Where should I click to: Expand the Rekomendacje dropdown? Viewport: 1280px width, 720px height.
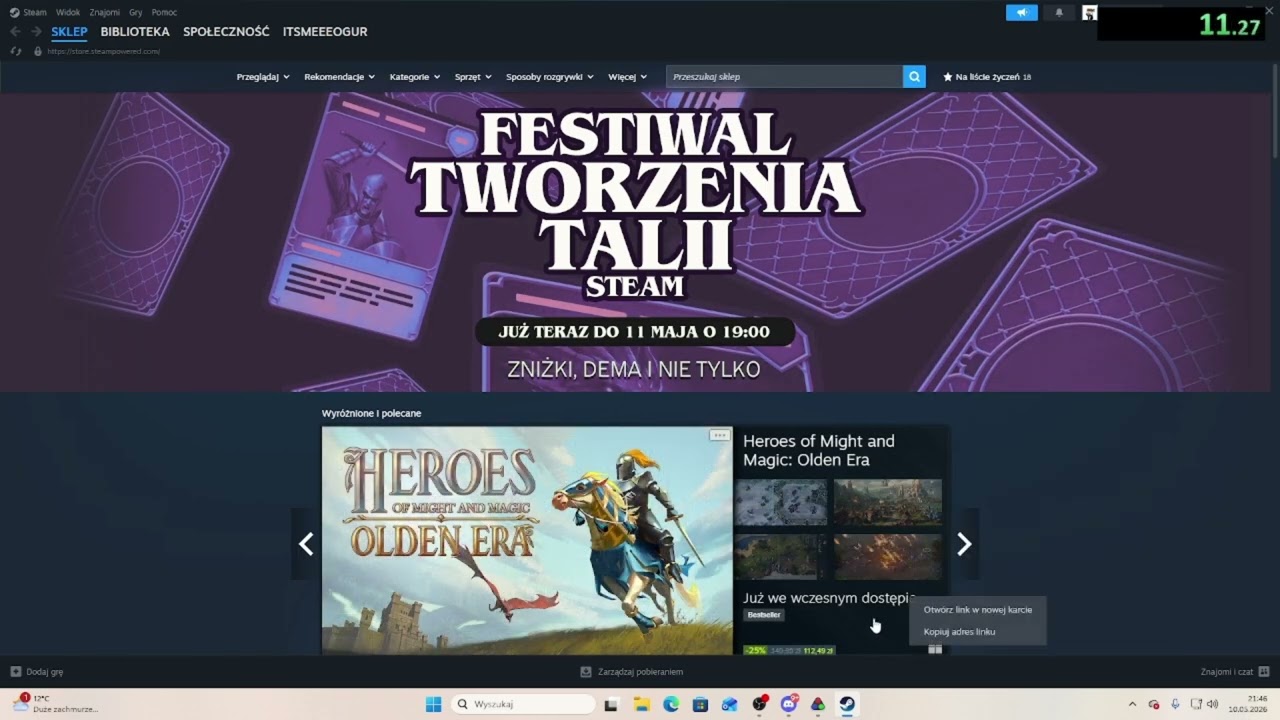[340, 77]
